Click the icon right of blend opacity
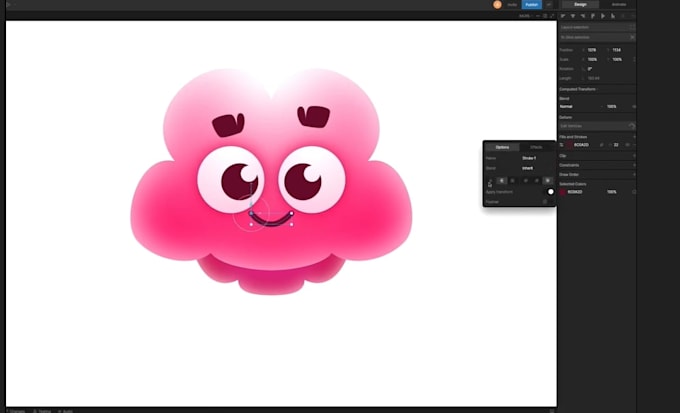The height and width of the screenshot is (413, 680). [x=634, y=106]
